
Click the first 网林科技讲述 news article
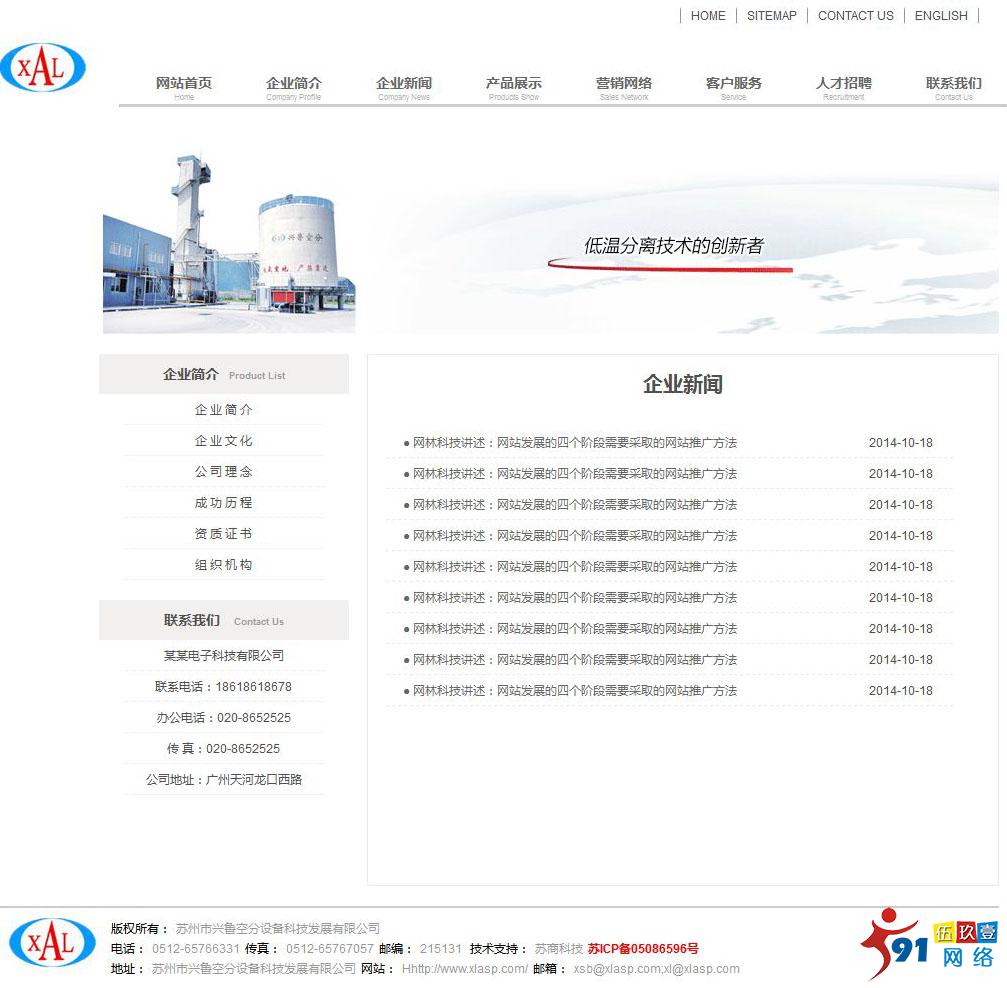[572, 442]
